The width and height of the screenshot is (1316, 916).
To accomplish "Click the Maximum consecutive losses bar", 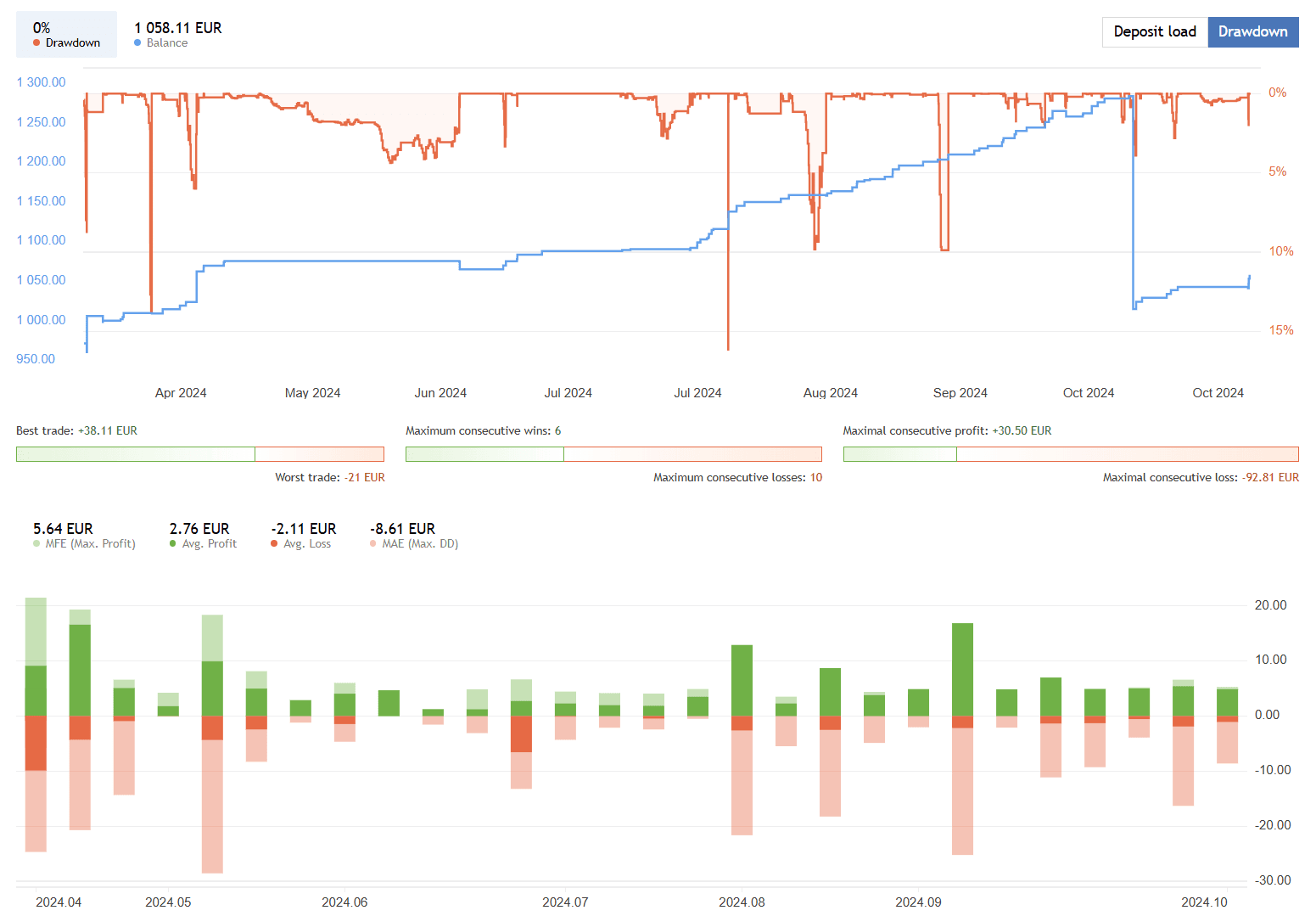I will (x=692, y=453).
